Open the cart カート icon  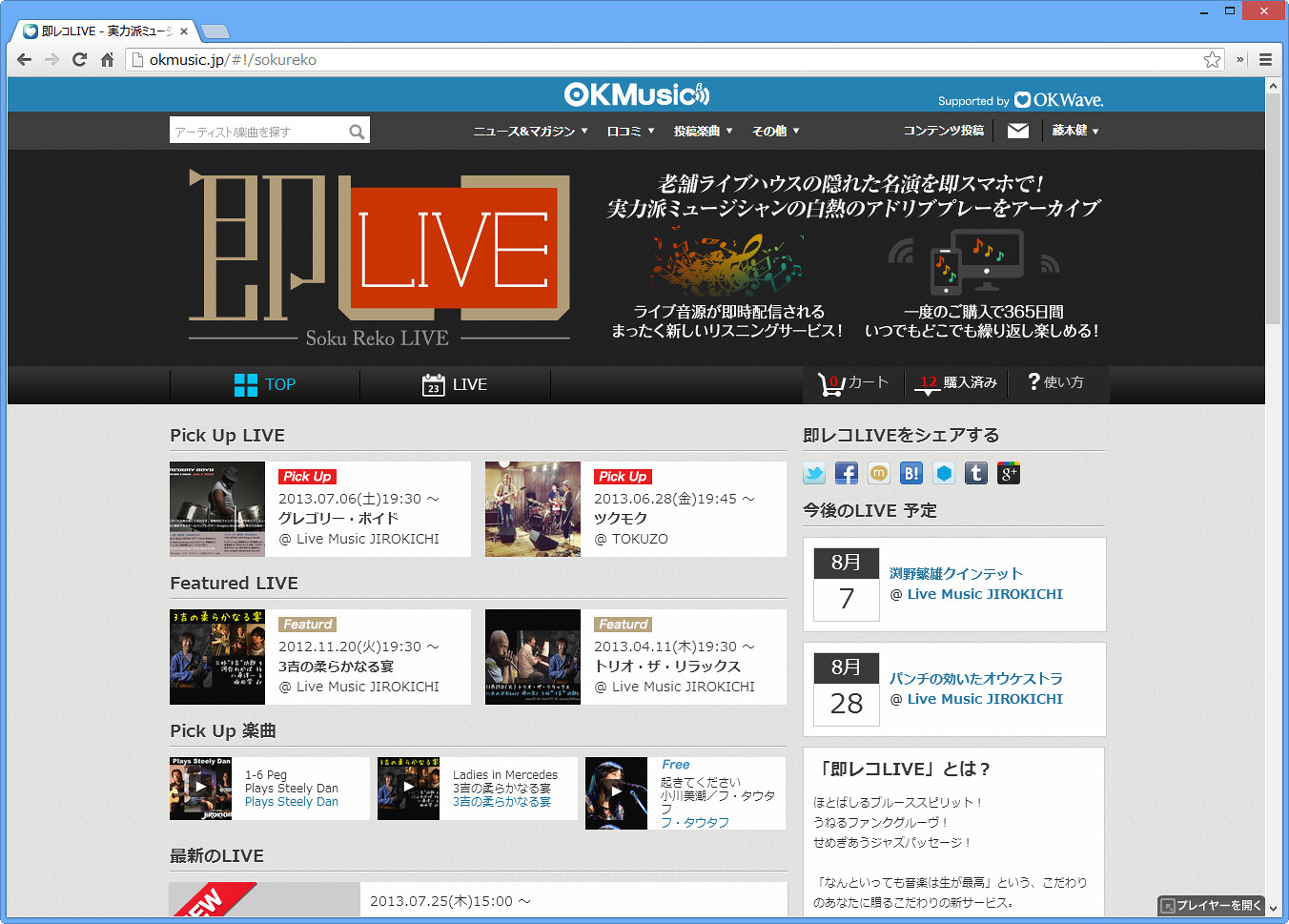click(x=853, y=383)
